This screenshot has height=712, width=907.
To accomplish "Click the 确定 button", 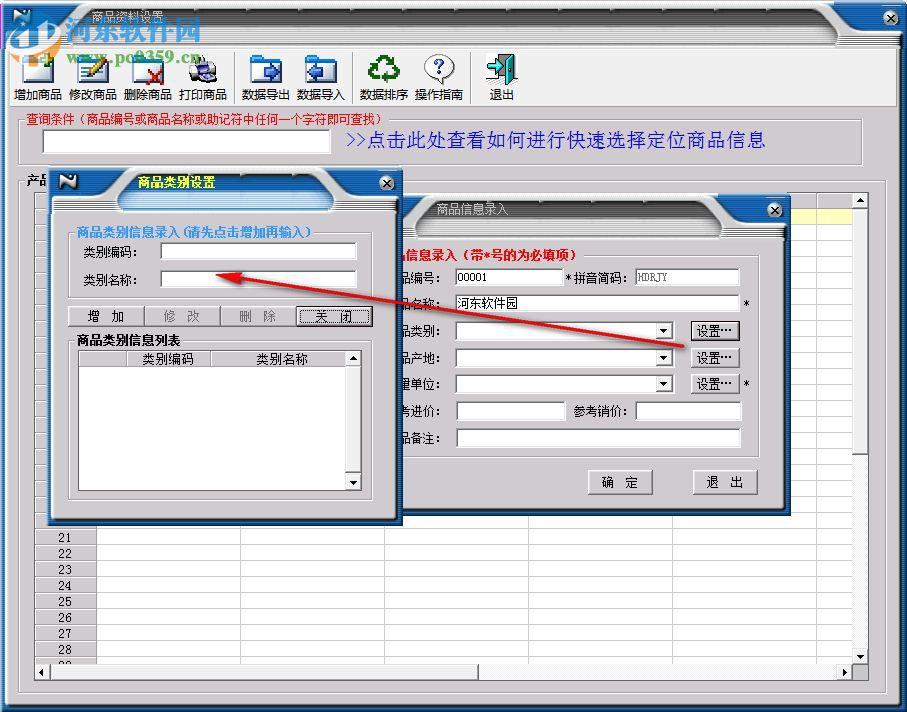I will coord(620,482).
